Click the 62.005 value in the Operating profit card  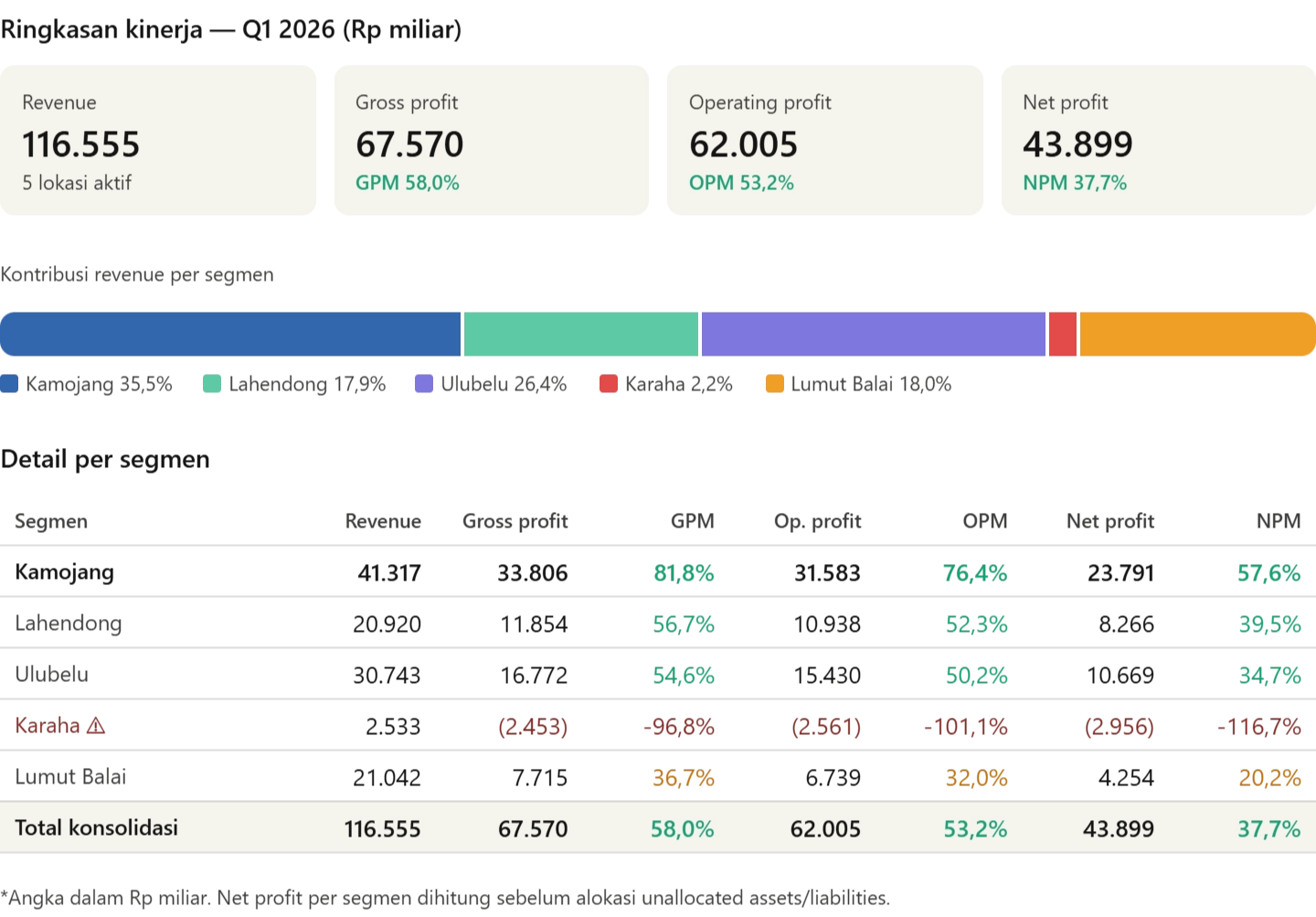coord(743,144)
